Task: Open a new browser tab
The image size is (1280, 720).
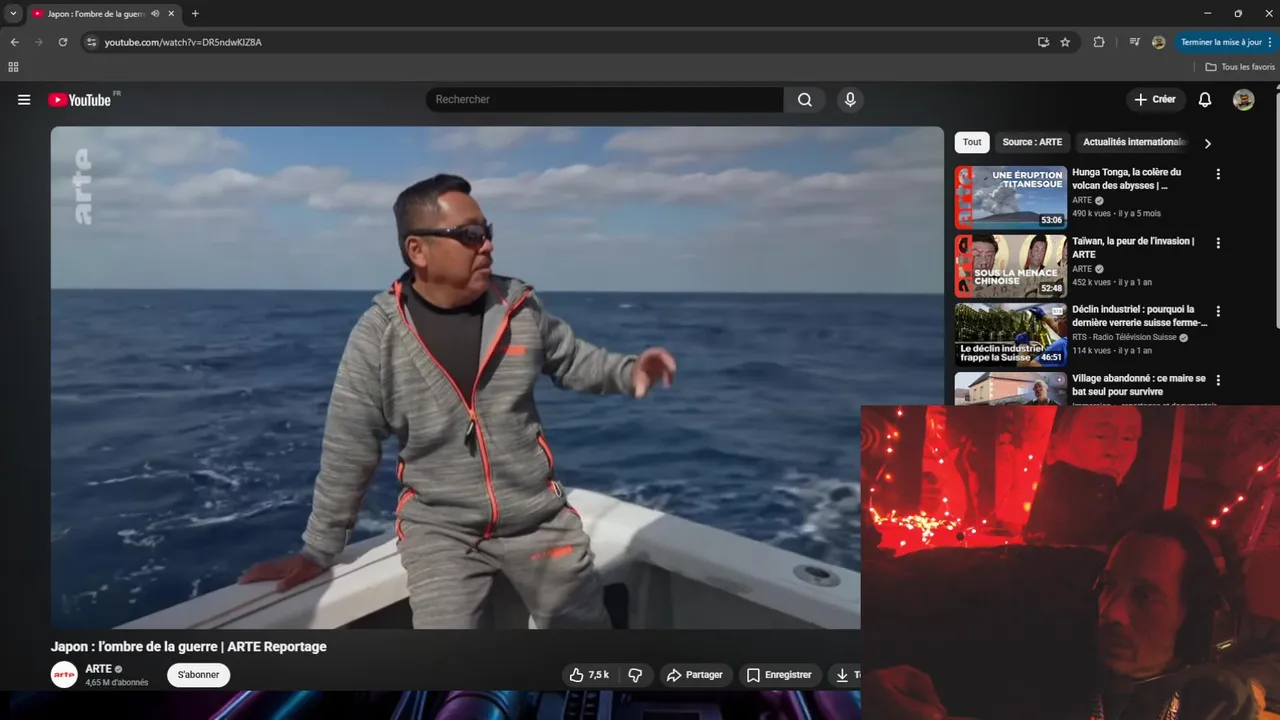Action: (195, 14)
